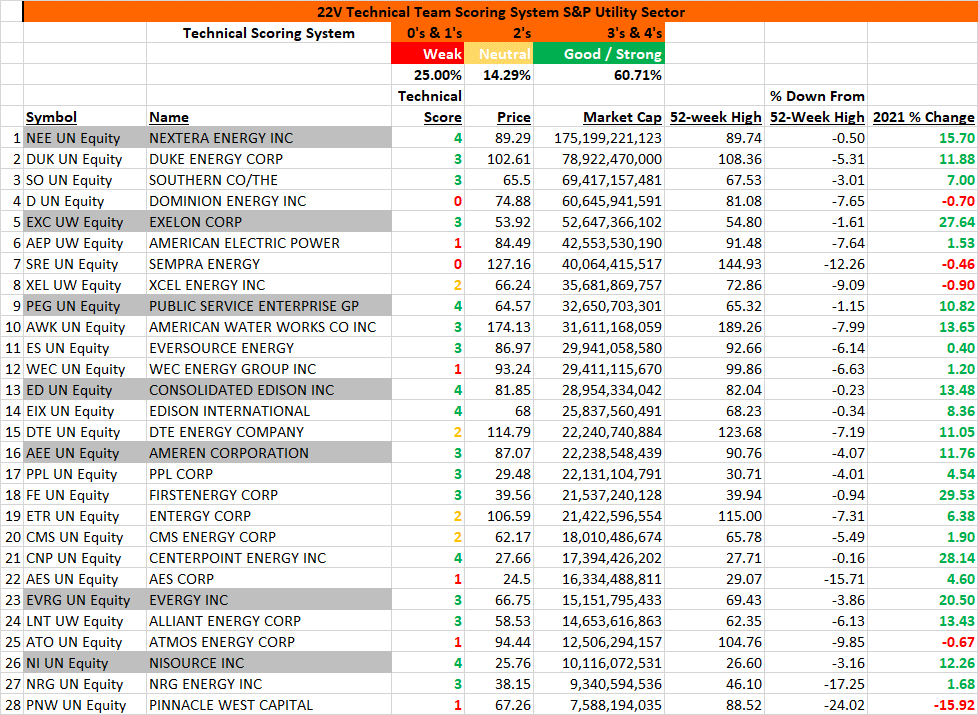Click 'LNT UW Equity' symbol cell

pos(85,621)
